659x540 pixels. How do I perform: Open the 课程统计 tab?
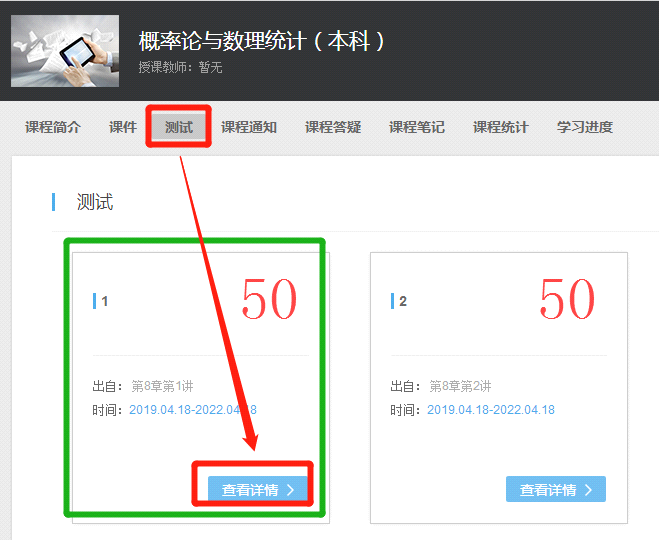501,127
